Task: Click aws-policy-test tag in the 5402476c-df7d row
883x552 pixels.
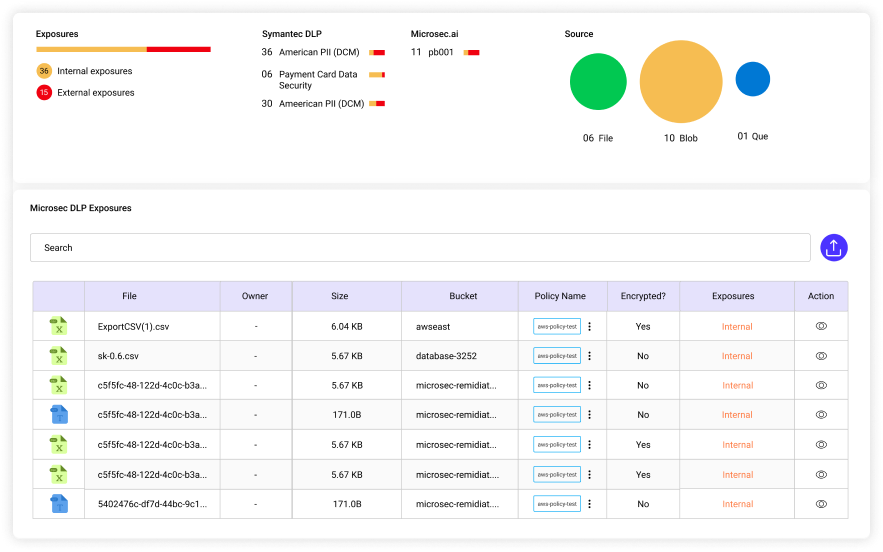Action: [x=557, y=504]
